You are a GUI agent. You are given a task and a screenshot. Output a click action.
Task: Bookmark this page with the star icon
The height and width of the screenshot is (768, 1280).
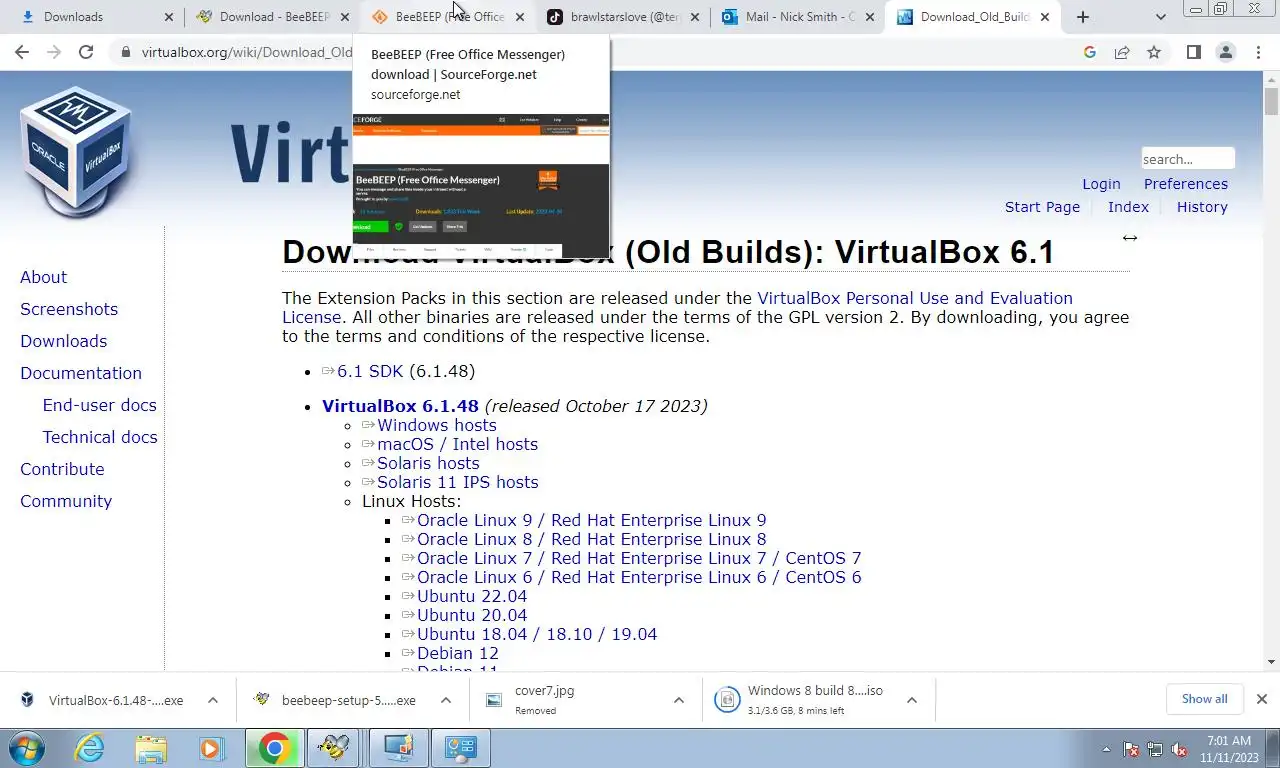pos(1154,52)
